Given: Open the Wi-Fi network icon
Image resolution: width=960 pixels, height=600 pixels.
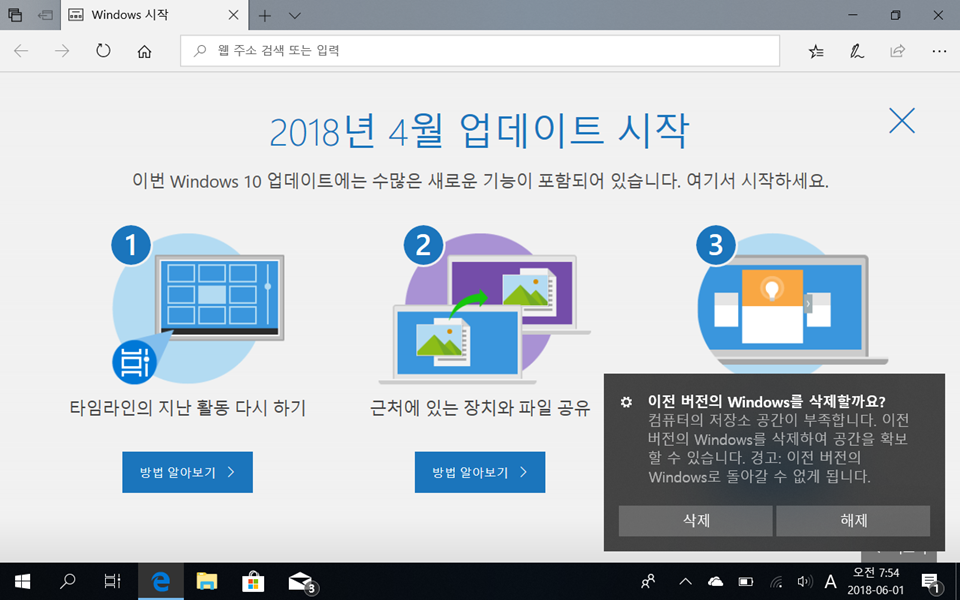Looking at the screenshot, I should coord(776,581).
